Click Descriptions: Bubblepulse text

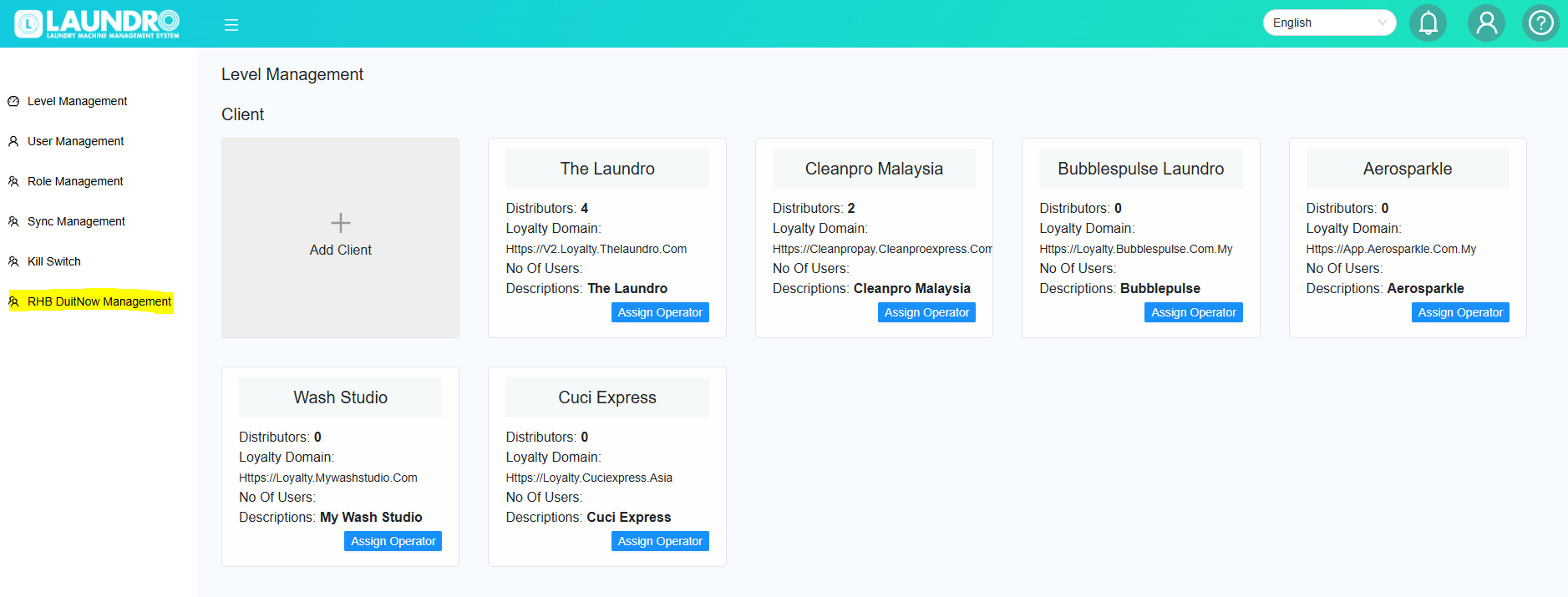pyautogui.click(x=1119, y=288)
